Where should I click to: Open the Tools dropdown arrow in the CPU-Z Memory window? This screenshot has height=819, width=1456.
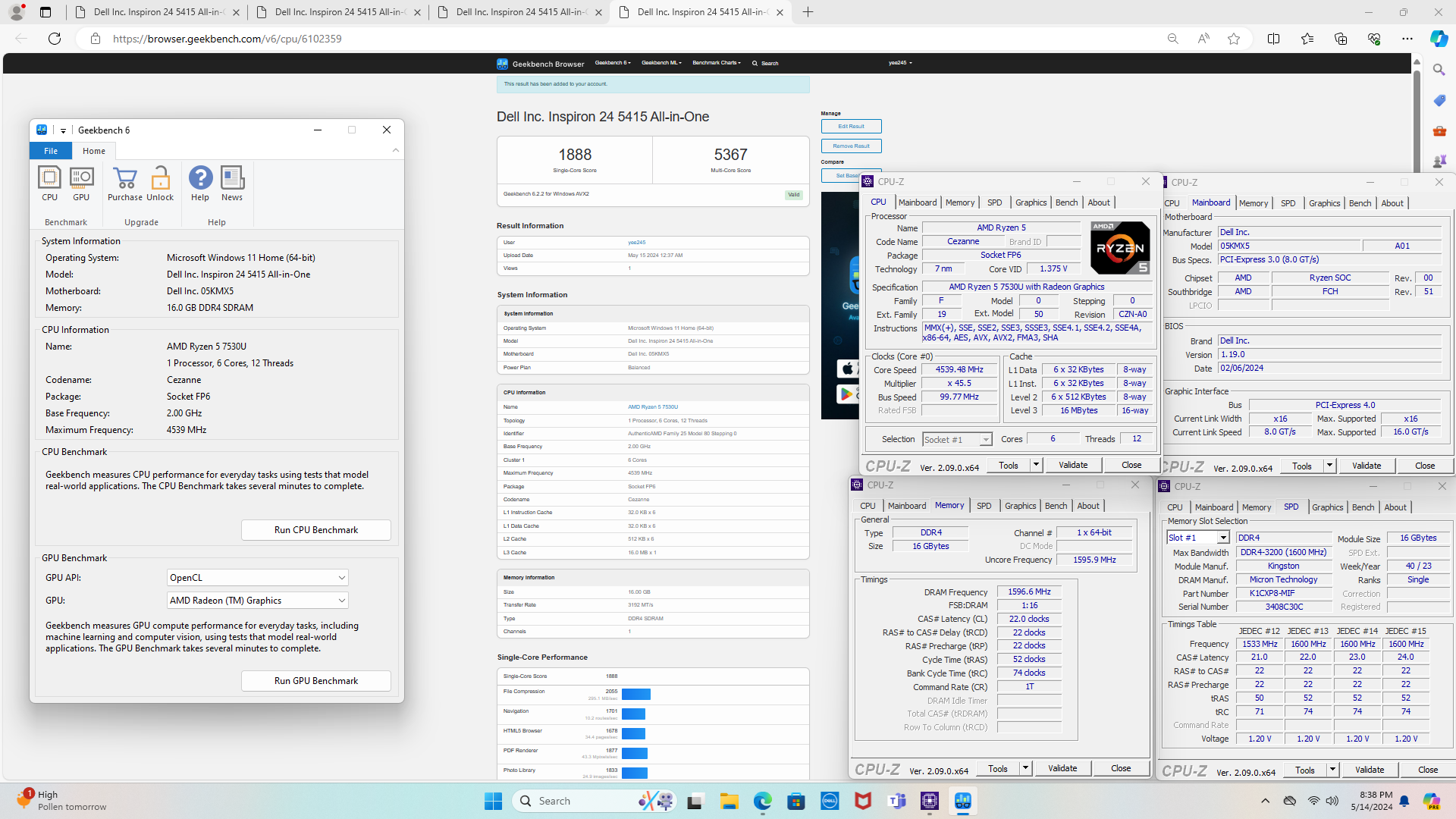(1025, 769)
